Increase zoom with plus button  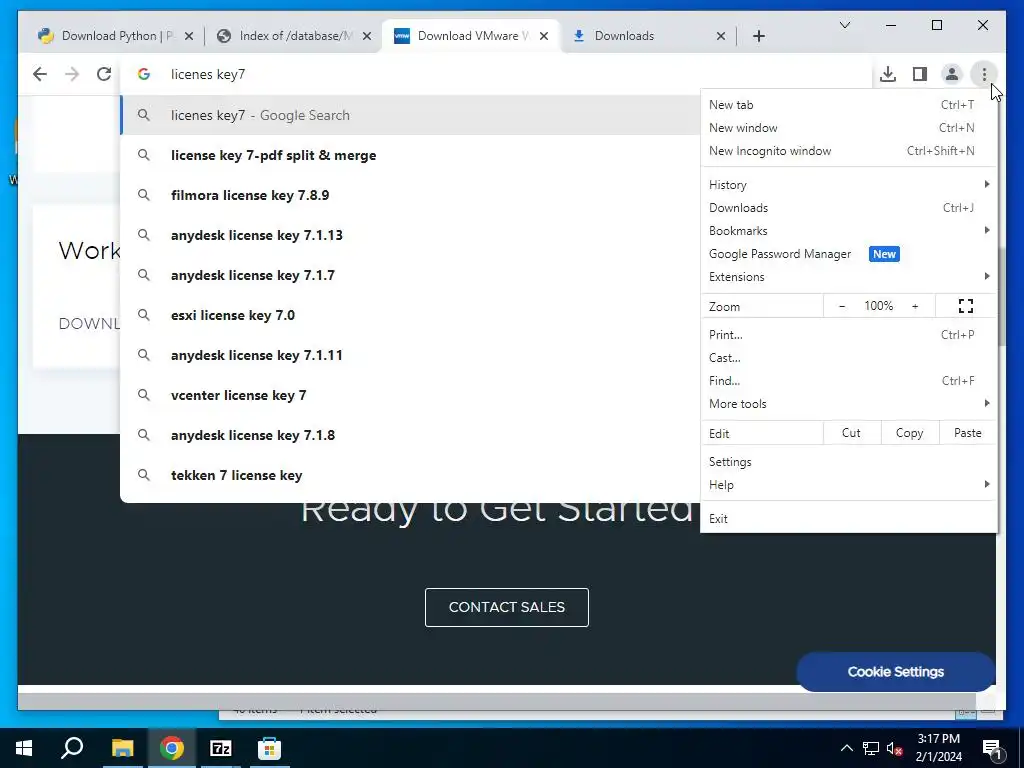click(915, 306)
